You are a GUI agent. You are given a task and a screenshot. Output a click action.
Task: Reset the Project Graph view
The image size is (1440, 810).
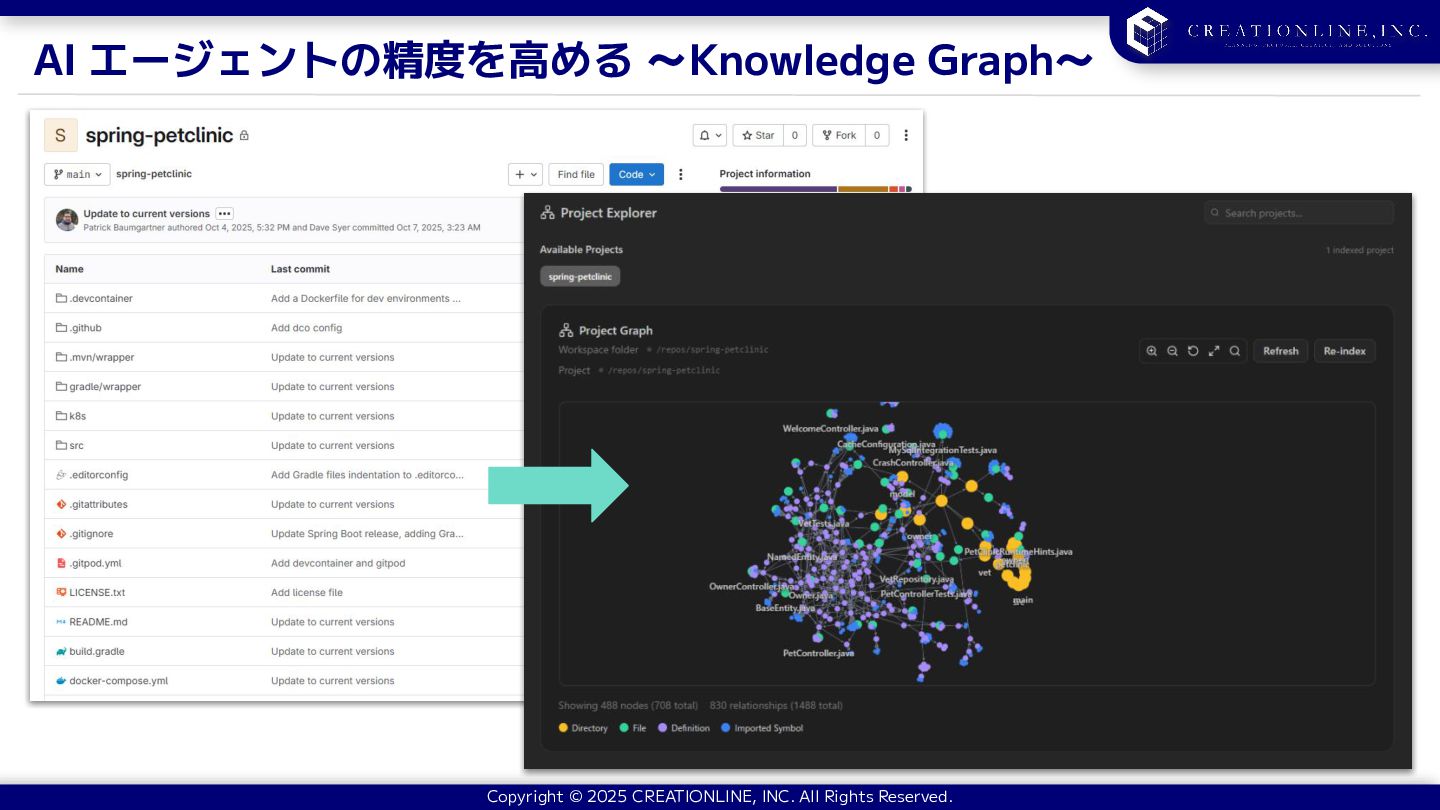point(1193,351)
